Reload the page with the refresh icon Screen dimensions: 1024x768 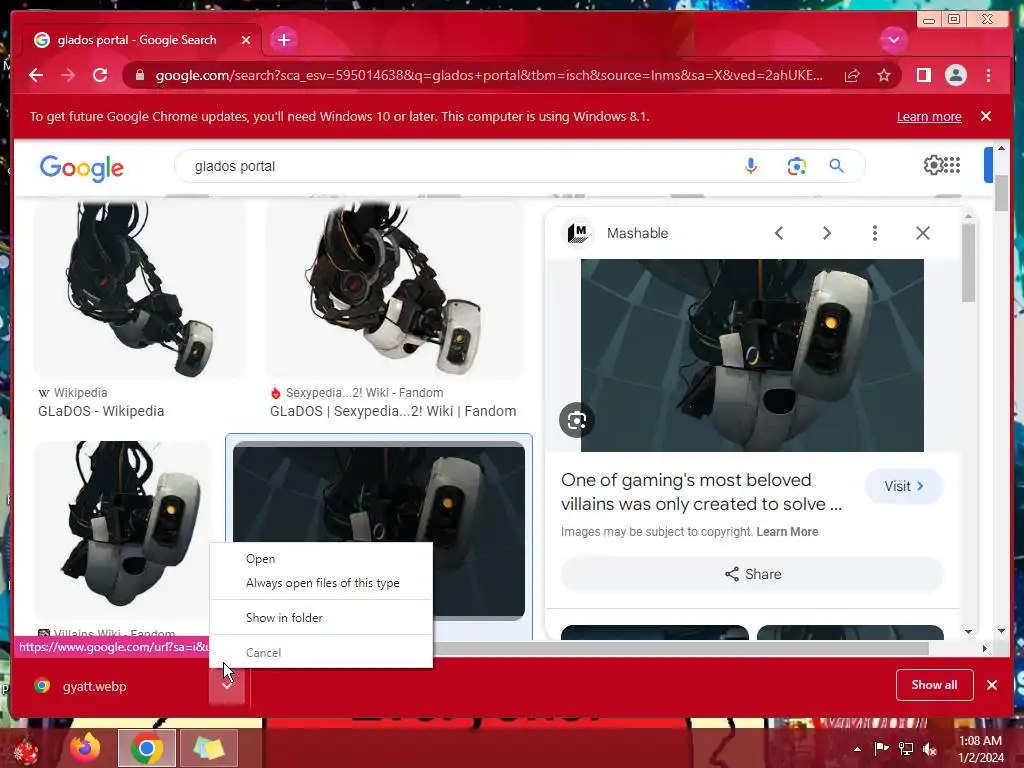tap(100, 75)
